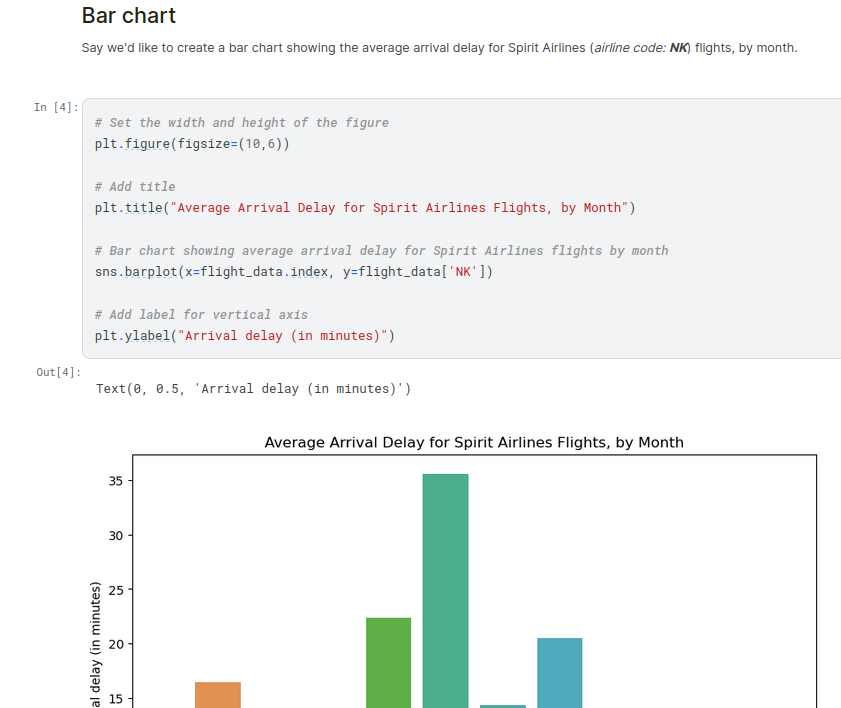This screenshot has width=841, height=708.
Task: Click the green bar in the chart
Action: 388,662
